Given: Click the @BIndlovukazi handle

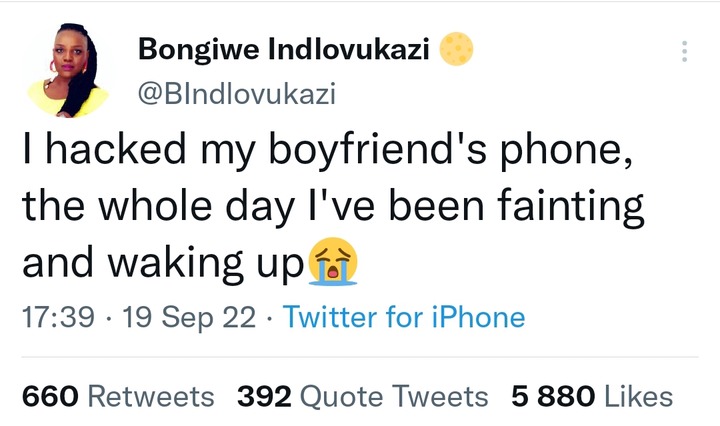Looking at the screenshot, I should click(237, 94).
